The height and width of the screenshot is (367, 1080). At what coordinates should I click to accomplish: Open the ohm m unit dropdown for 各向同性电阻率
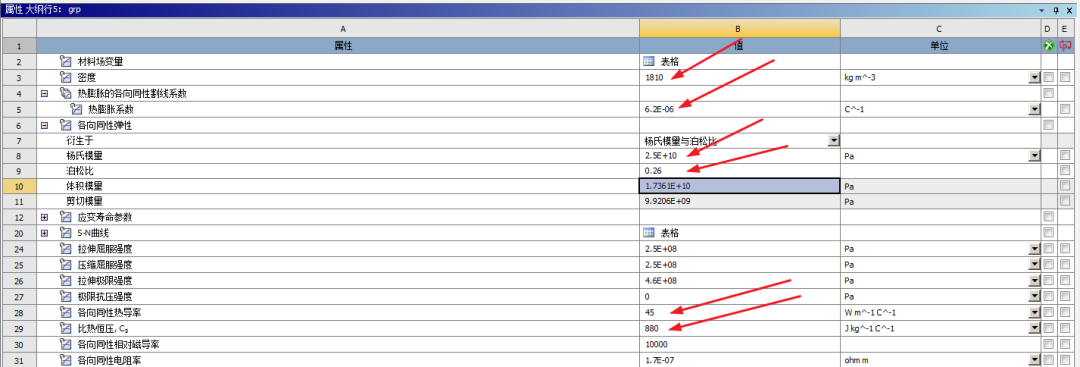pos(1034,359)
